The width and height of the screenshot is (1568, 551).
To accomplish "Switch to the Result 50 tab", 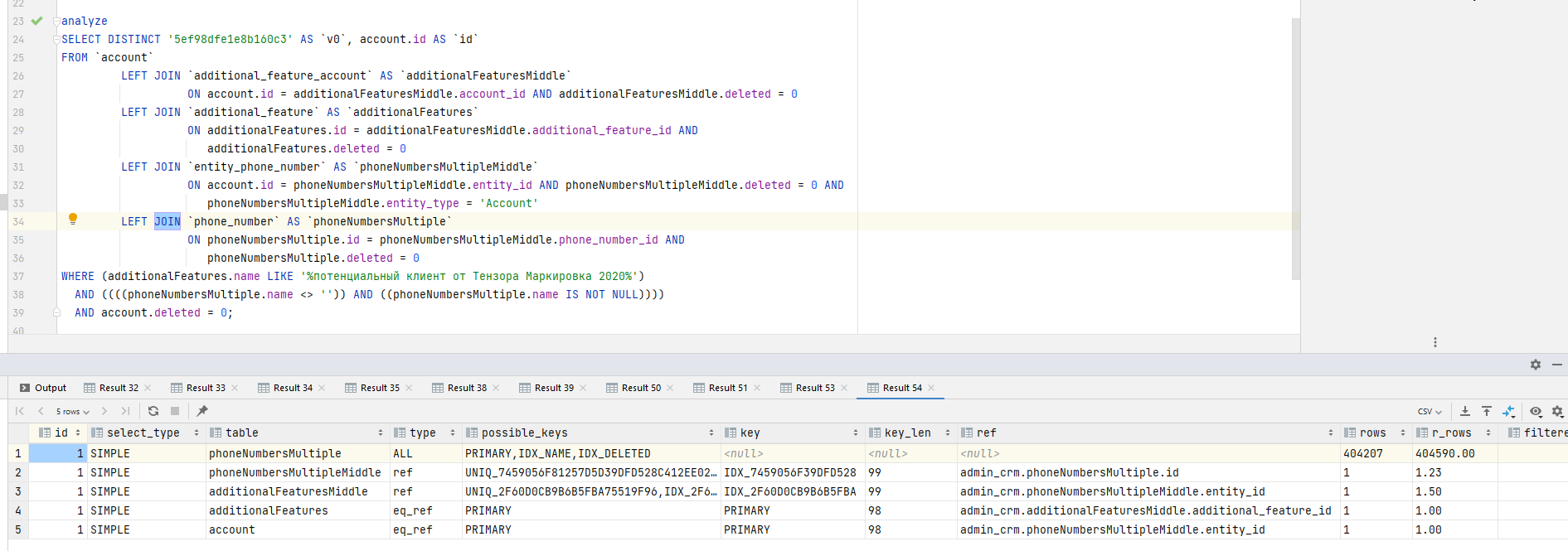I will pyautogui.click(x=640, y=388).
